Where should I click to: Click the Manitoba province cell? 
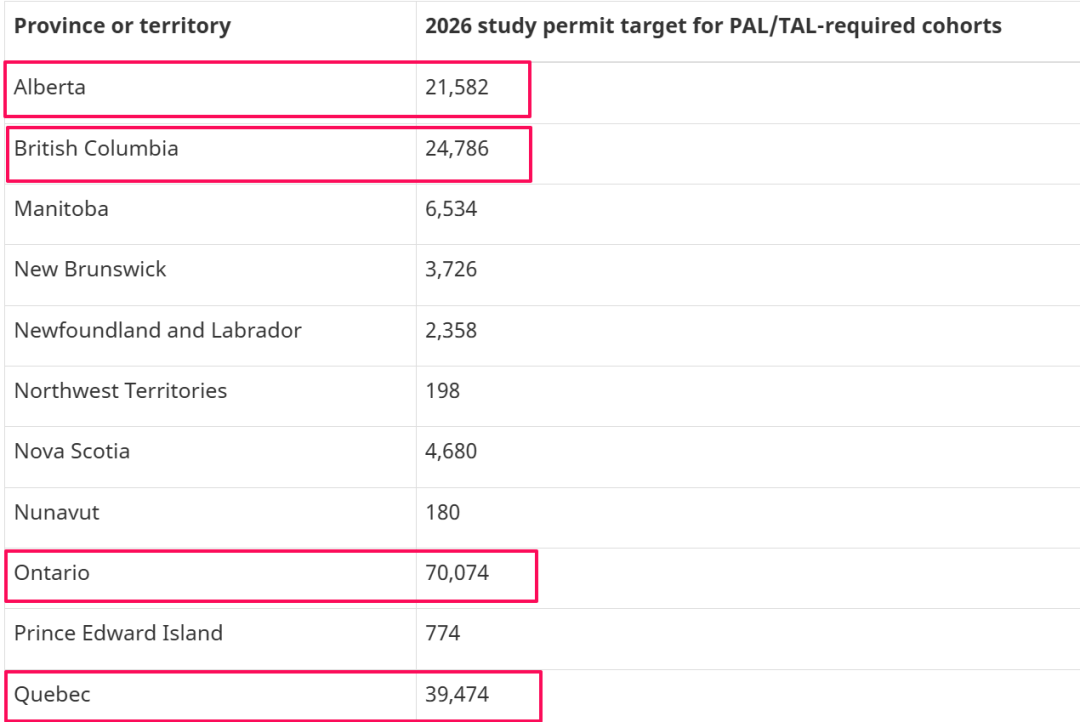pyautogui.click(x=61, y=209)
